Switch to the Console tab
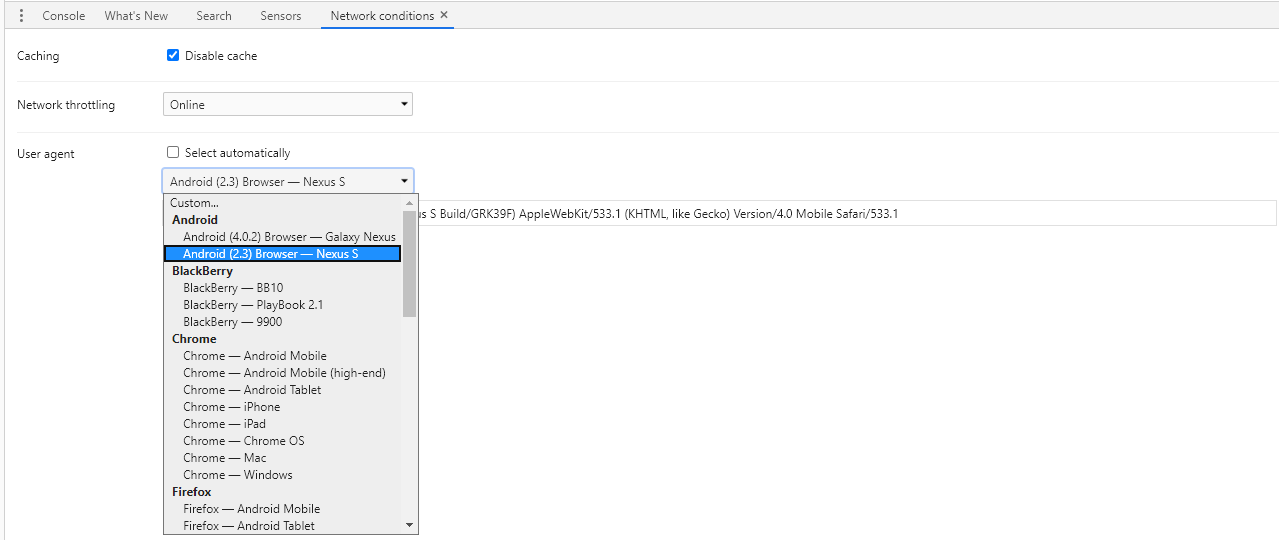This screenshot has height=540, width=1279. coord(64,16)
